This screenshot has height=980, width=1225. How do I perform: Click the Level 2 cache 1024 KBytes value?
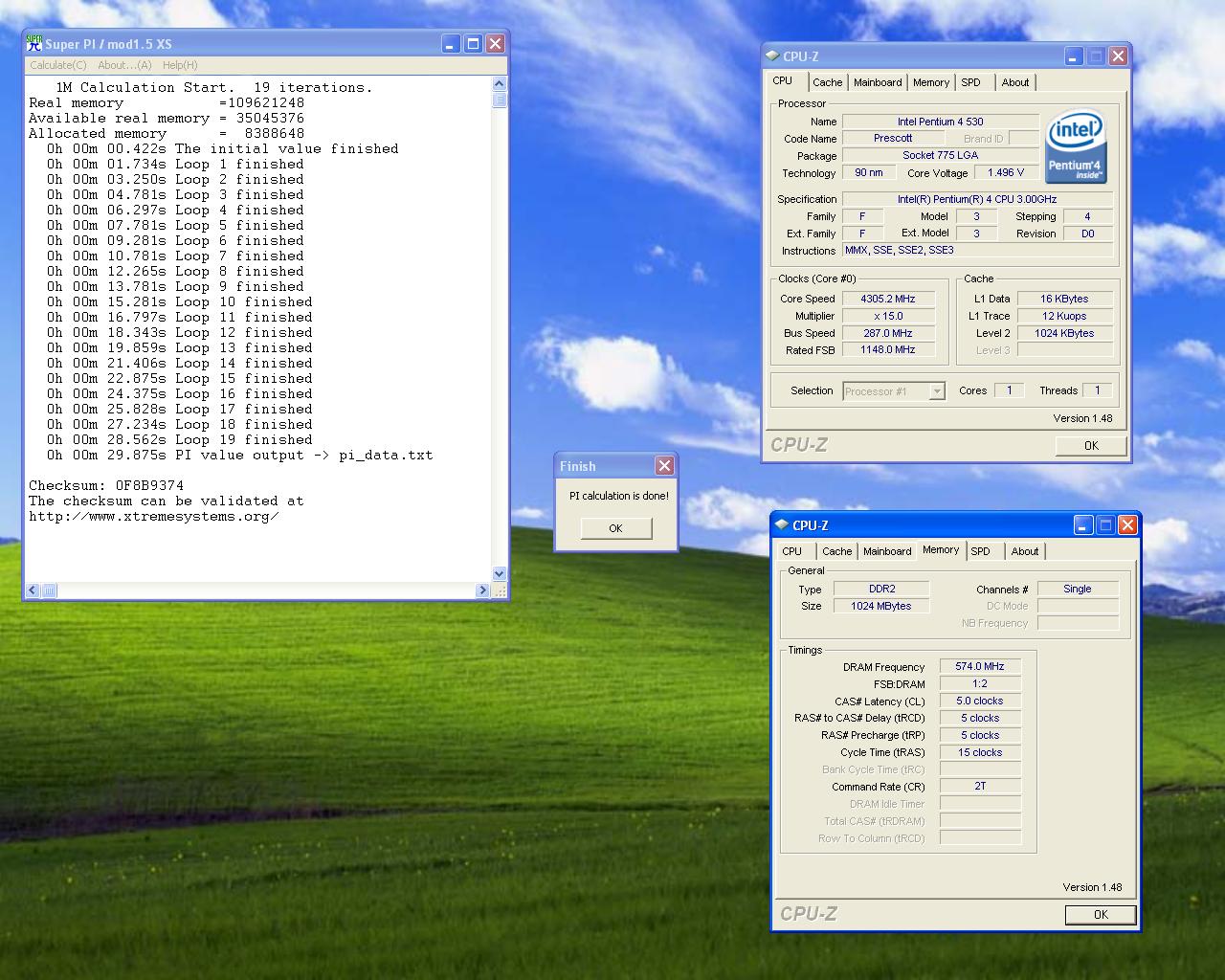pyautogui.click(x=1064, y=333)
